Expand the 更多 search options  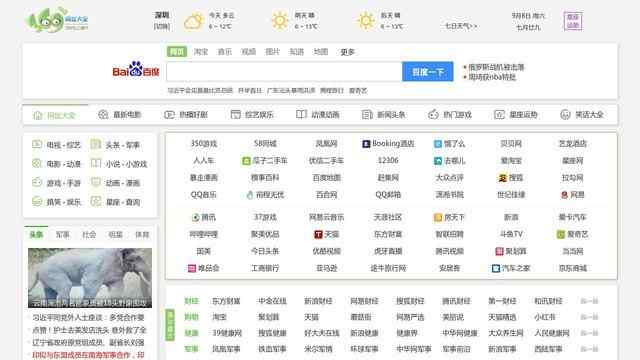point(347,52)
